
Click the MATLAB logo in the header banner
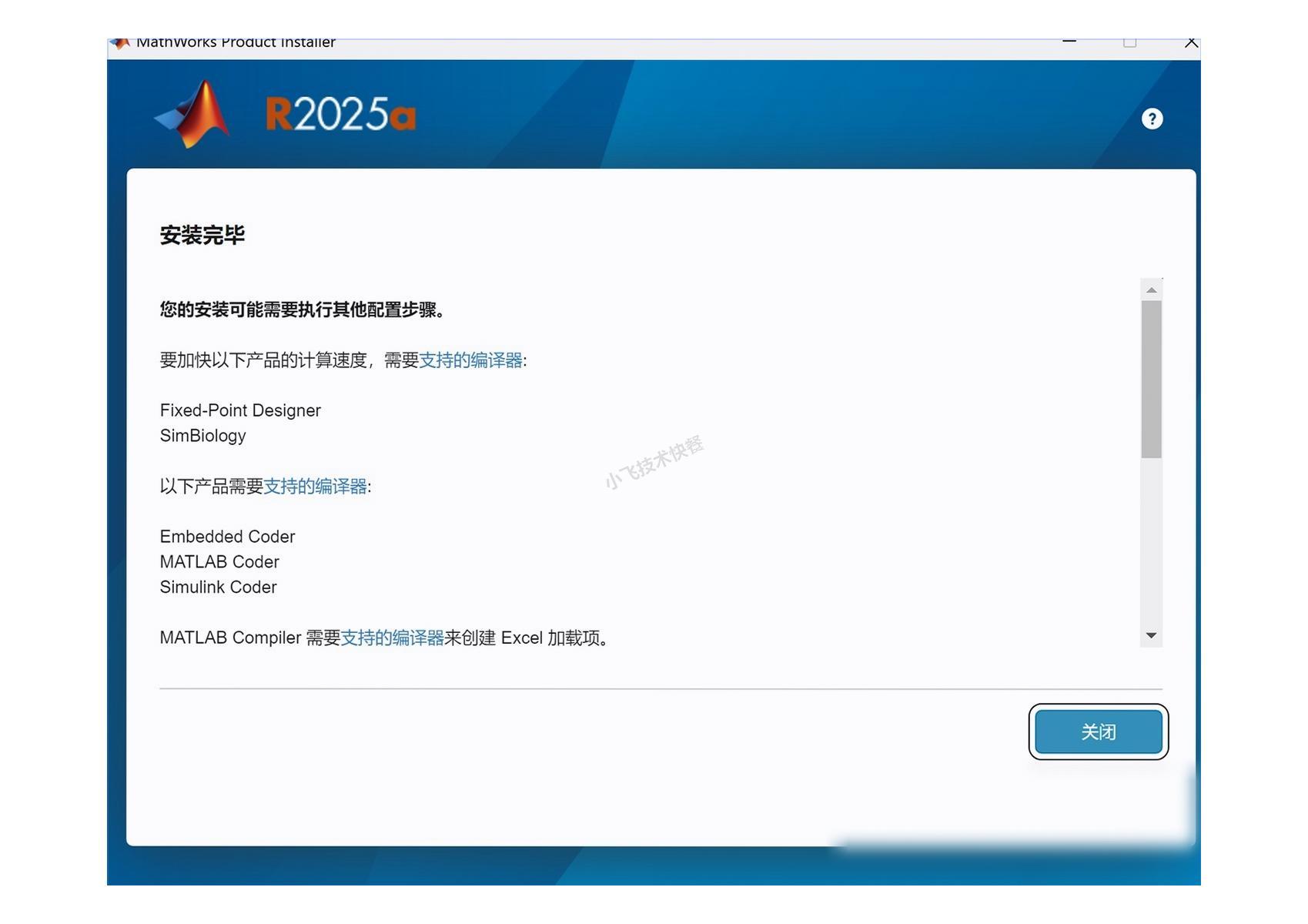[192, 114]
